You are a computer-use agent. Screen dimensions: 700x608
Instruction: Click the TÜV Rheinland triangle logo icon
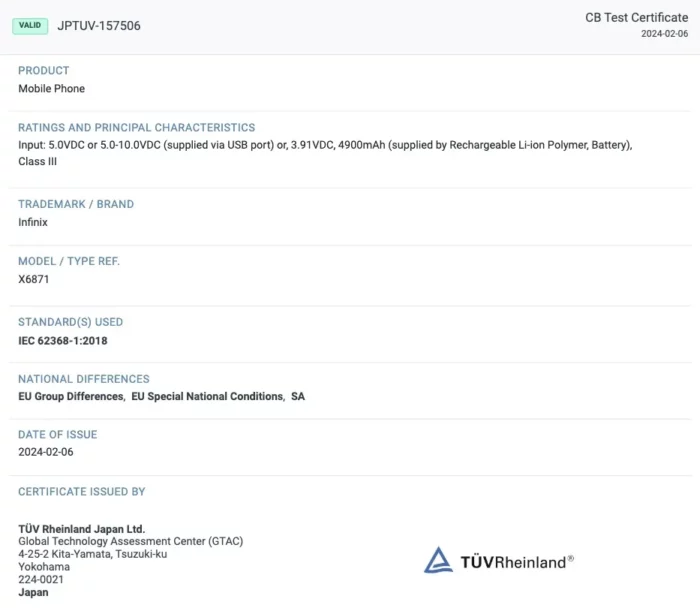click(x=438, y=560)
